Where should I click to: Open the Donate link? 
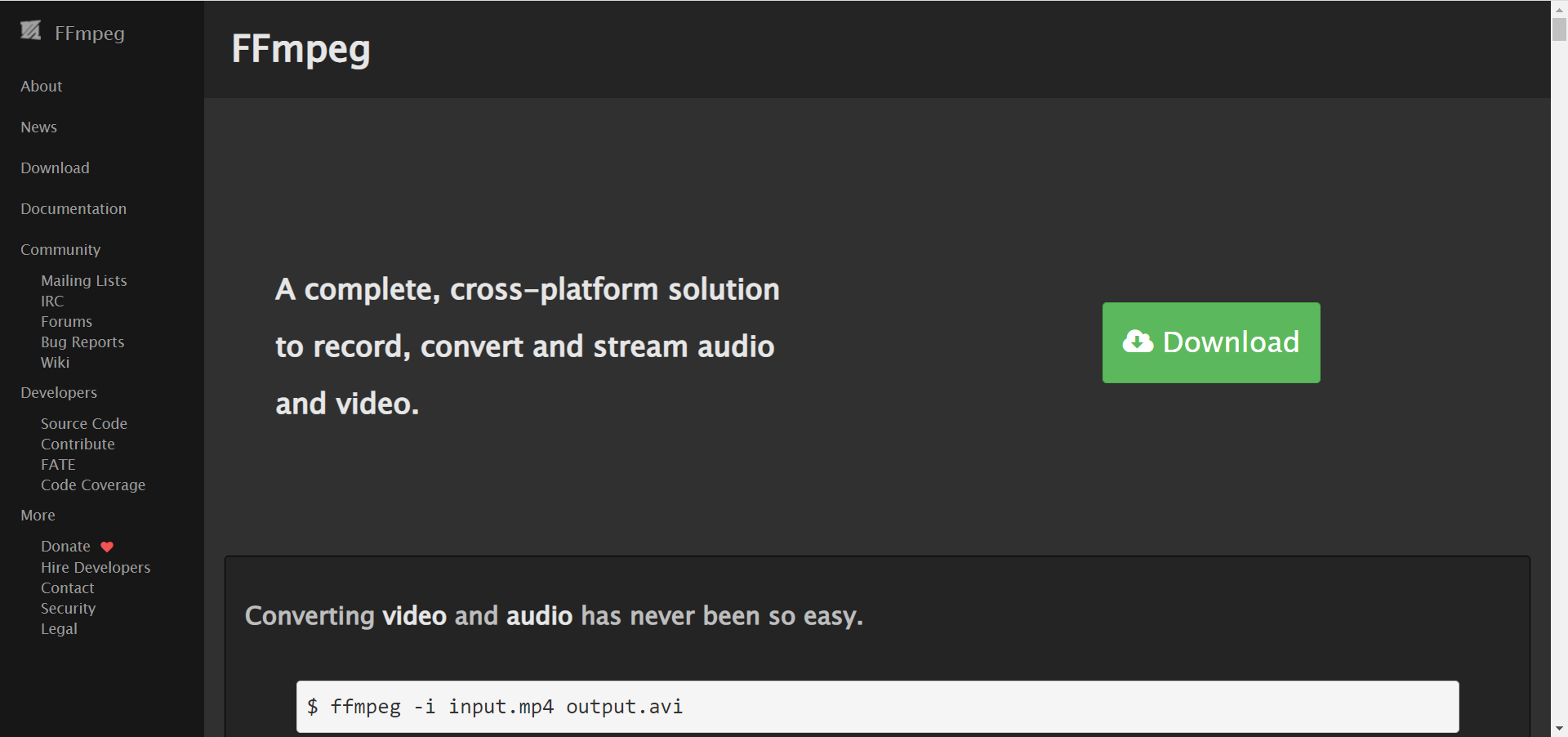[x=65, y=546]
